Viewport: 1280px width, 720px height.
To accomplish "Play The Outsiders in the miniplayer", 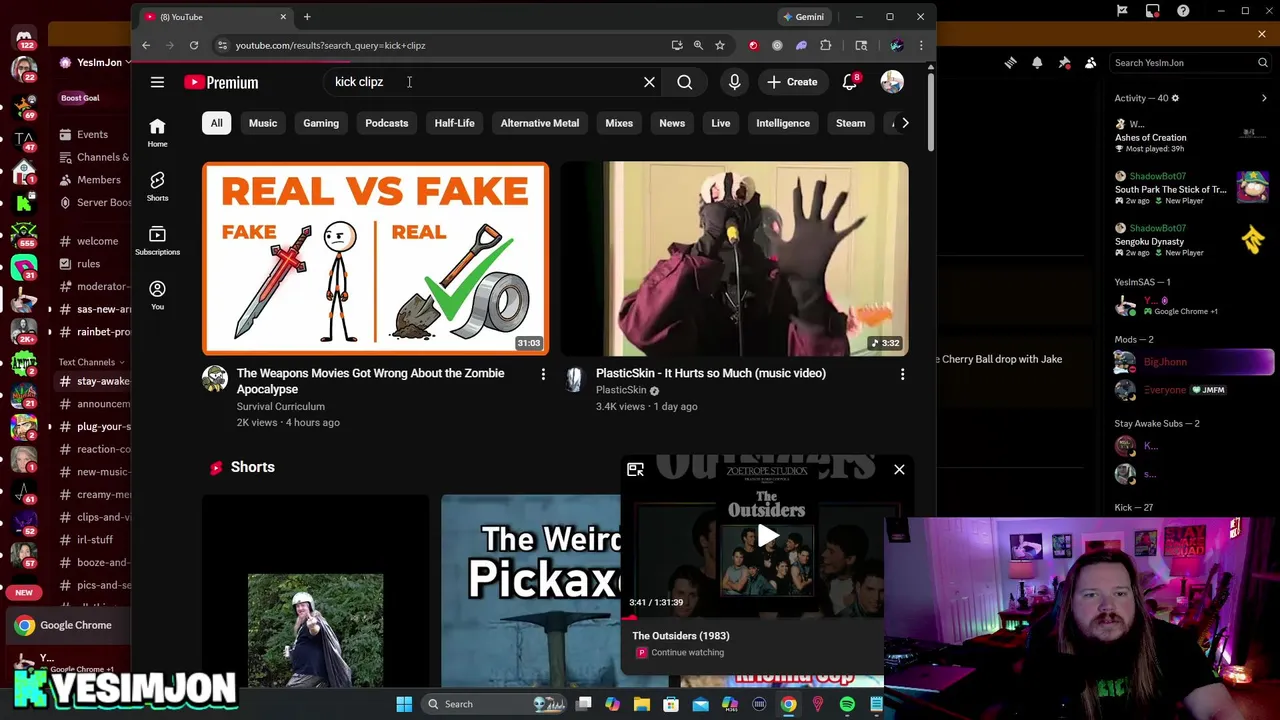I will click(x=767, y=537).
